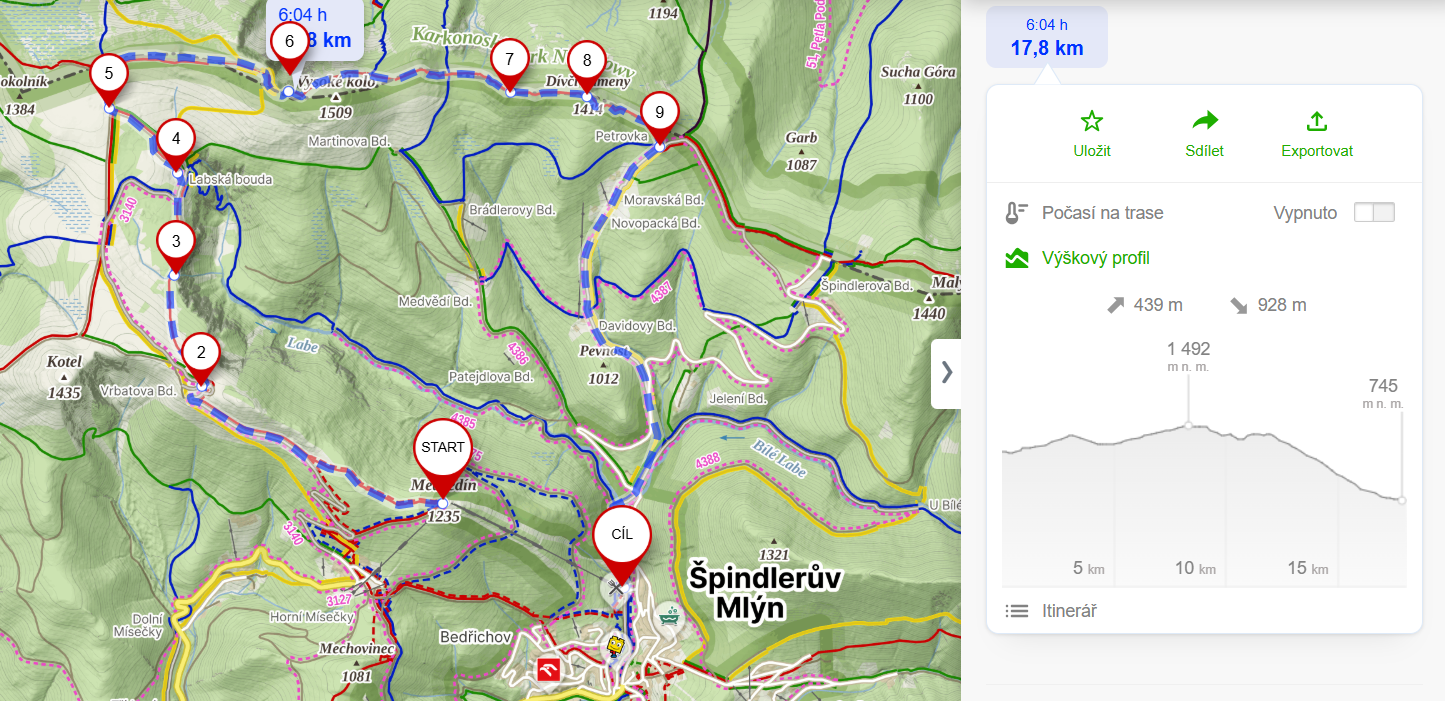Image resolution: width=1445 pixels, height=701 pixels.
Task: Click the Sdílet button
Action: coord(1206,134)
